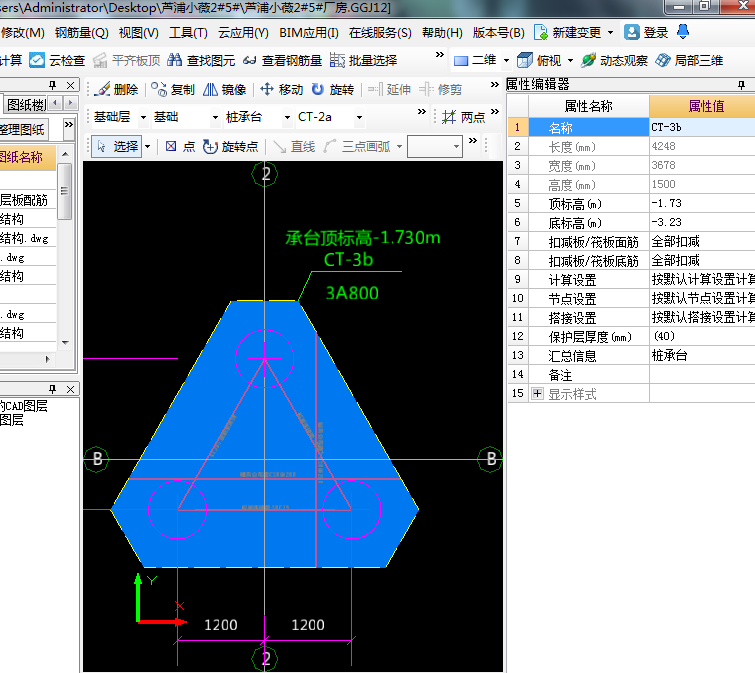Viewport: 755px width, 673px height.
Task: Open the select tool dropdown arrow
Action: (x=148, y=146)
